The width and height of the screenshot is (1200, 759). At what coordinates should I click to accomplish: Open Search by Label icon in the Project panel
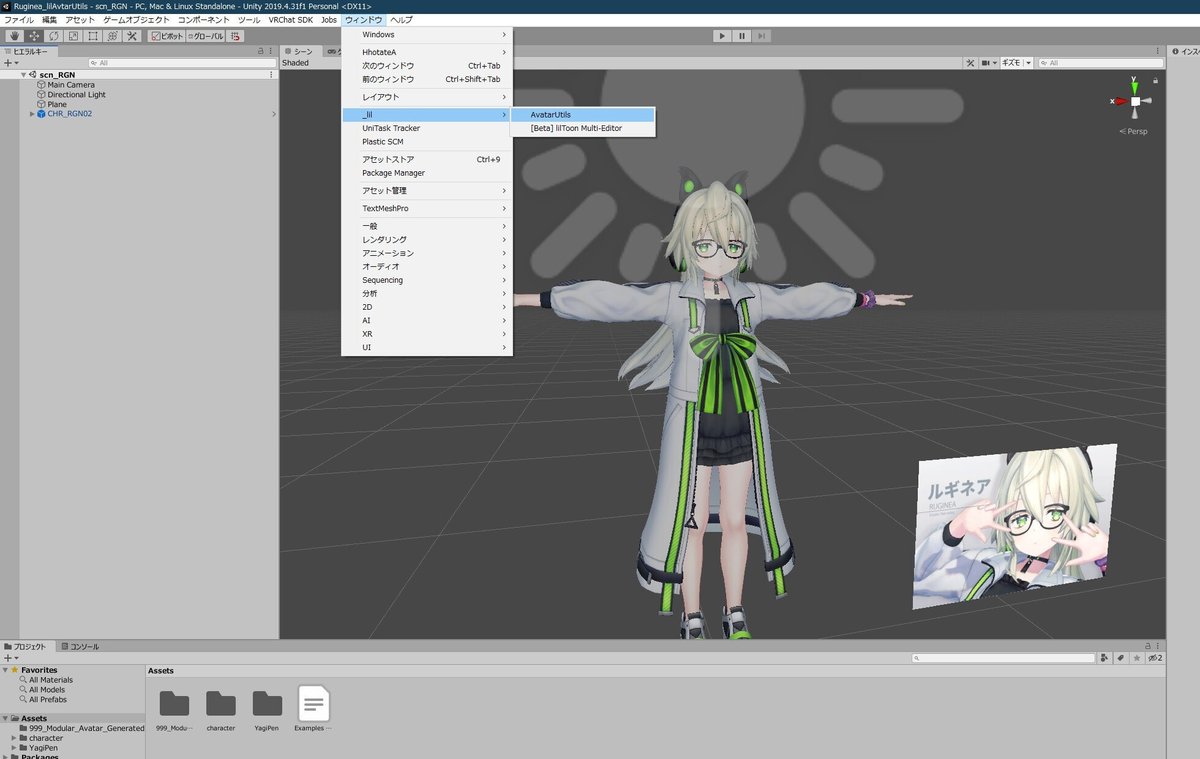coord(1121,658)
